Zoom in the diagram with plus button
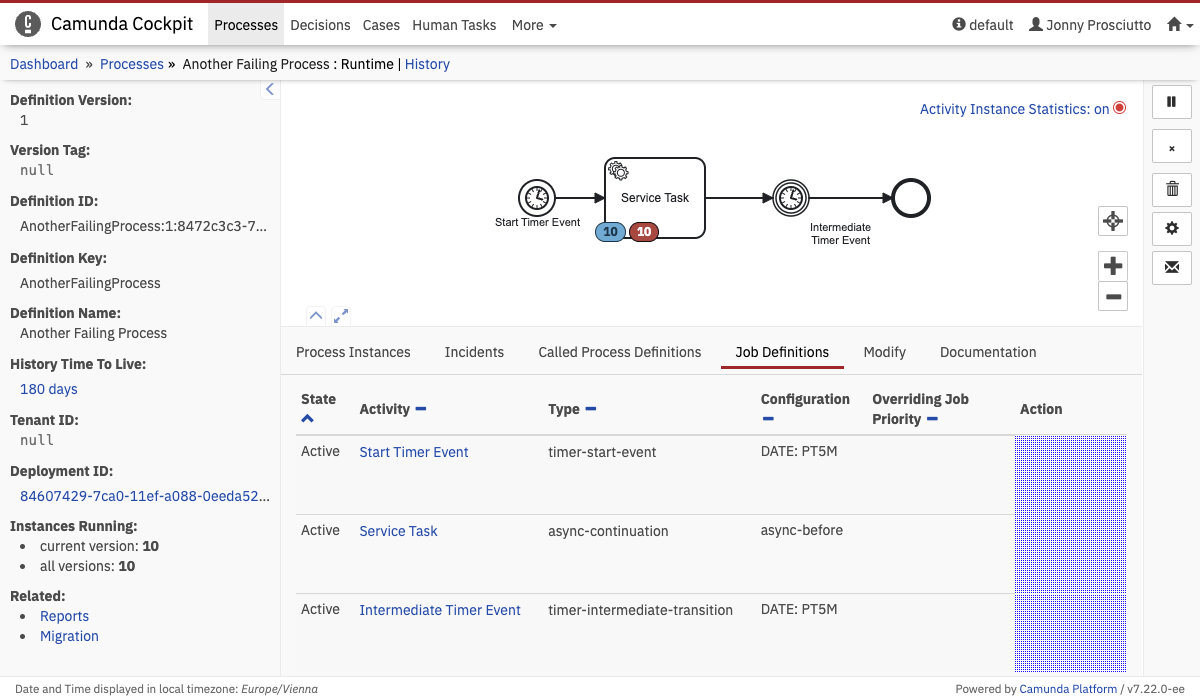Image resolution: width=1200 pixels, height=700 pixels. pyautogui.click(x=1113, y=266)
